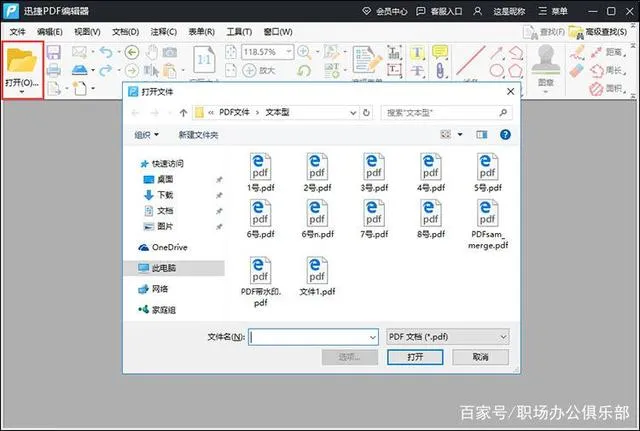This screenshot has width=640, height=431.
Task: Open the Member Center (会员中心) link
Action: [x=385, y=11]
